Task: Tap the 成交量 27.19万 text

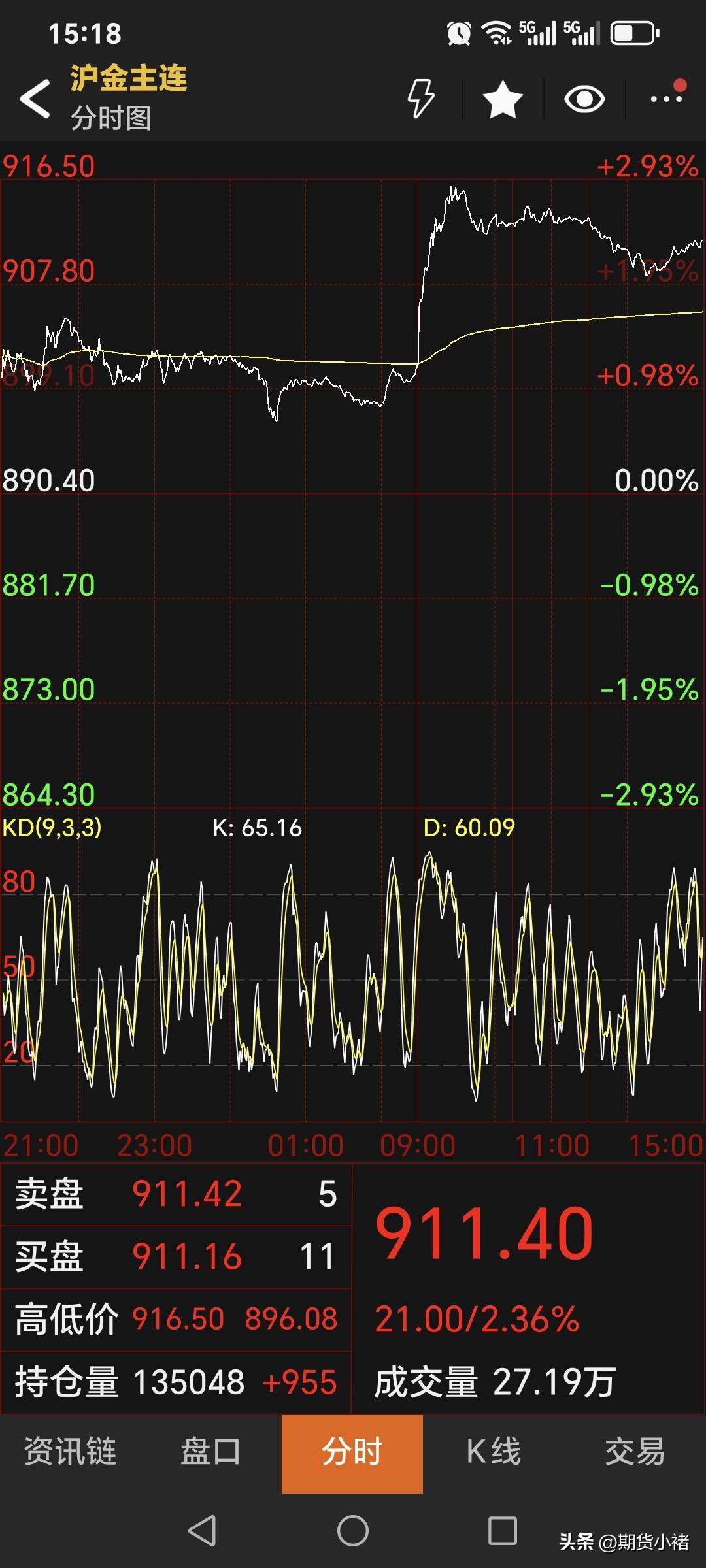Action: pos(495,1382)
